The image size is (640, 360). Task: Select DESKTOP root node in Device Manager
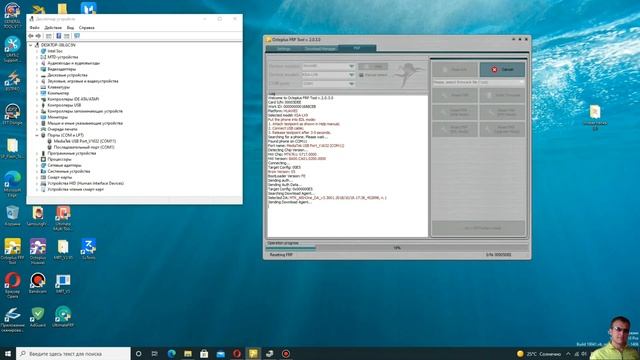point(58,45)
